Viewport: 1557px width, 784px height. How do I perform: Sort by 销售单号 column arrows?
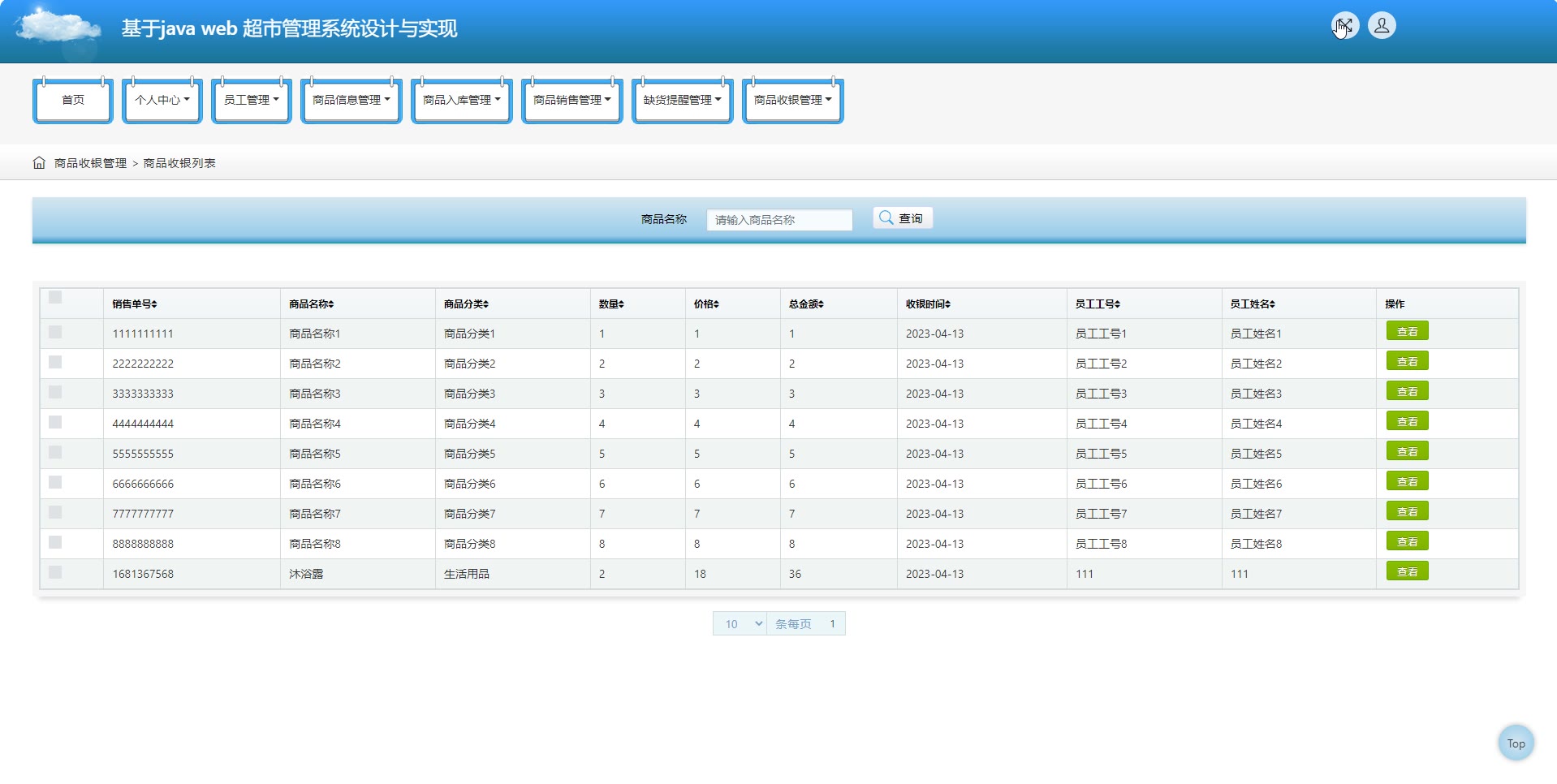click(154, 304)
